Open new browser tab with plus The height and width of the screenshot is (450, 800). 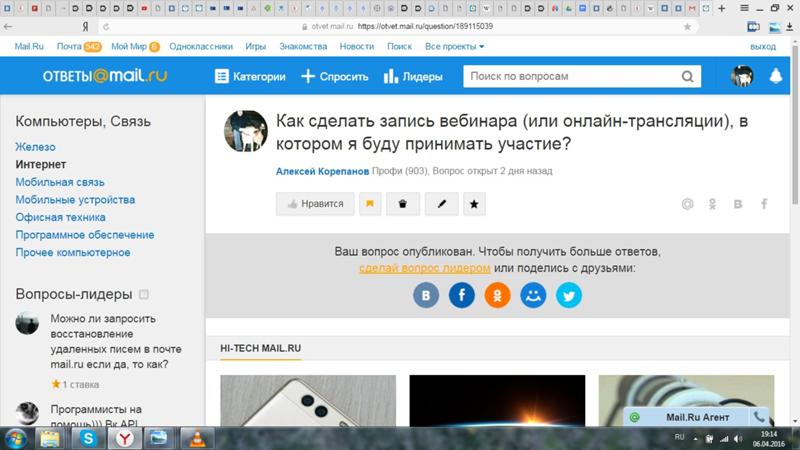point(721,8)
